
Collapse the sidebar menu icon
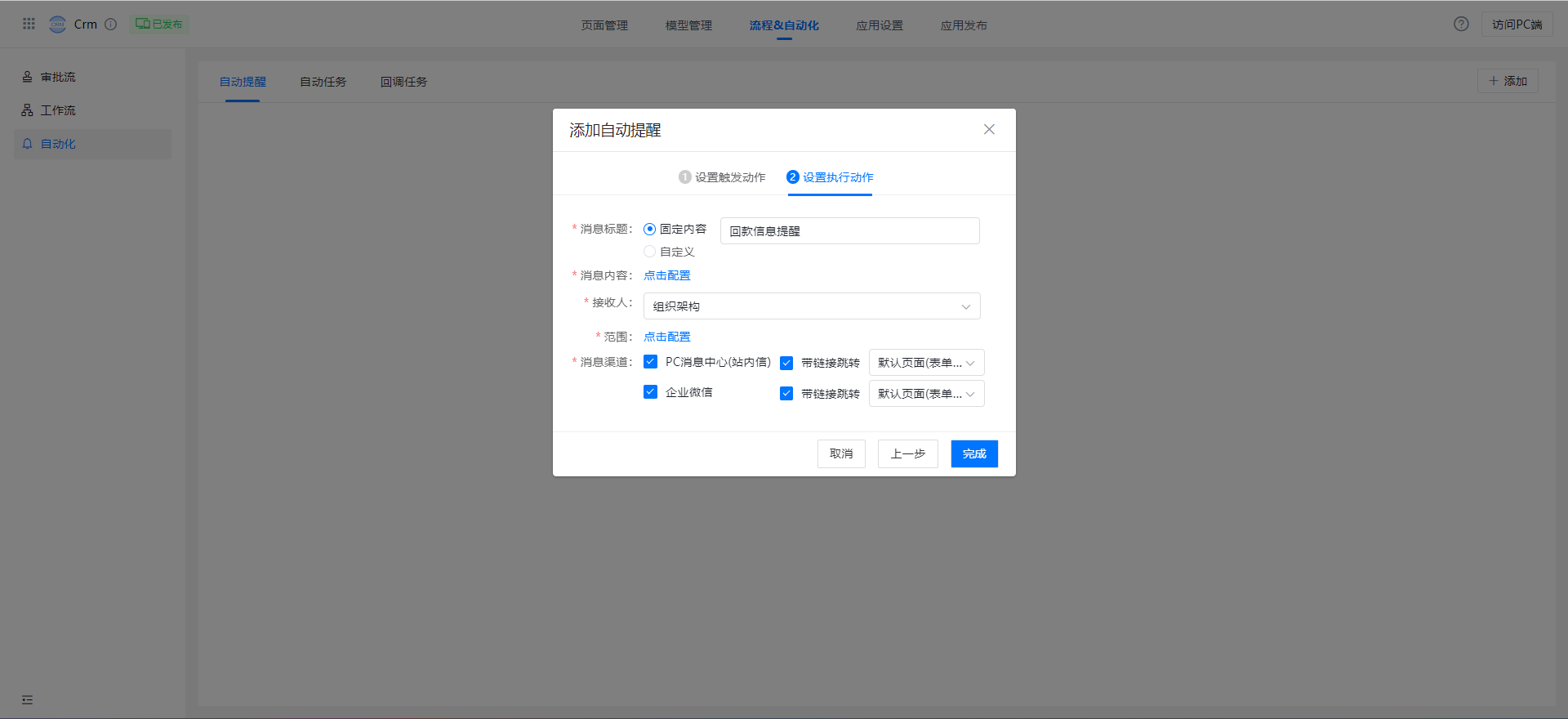[27, 699]
